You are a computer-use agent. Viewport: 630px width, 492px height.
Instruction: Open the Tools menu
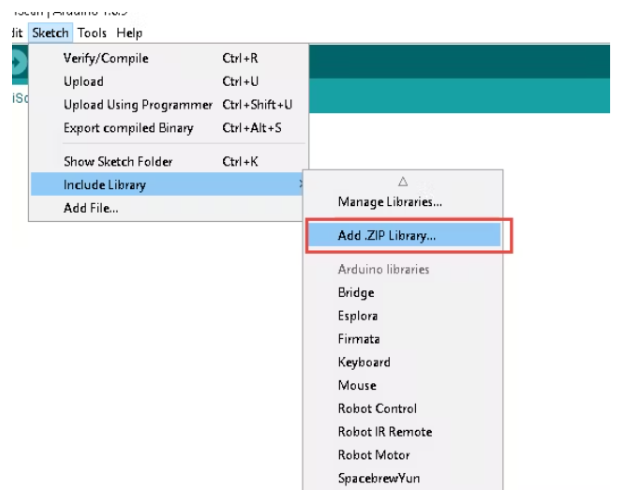[x=92, y=33]
